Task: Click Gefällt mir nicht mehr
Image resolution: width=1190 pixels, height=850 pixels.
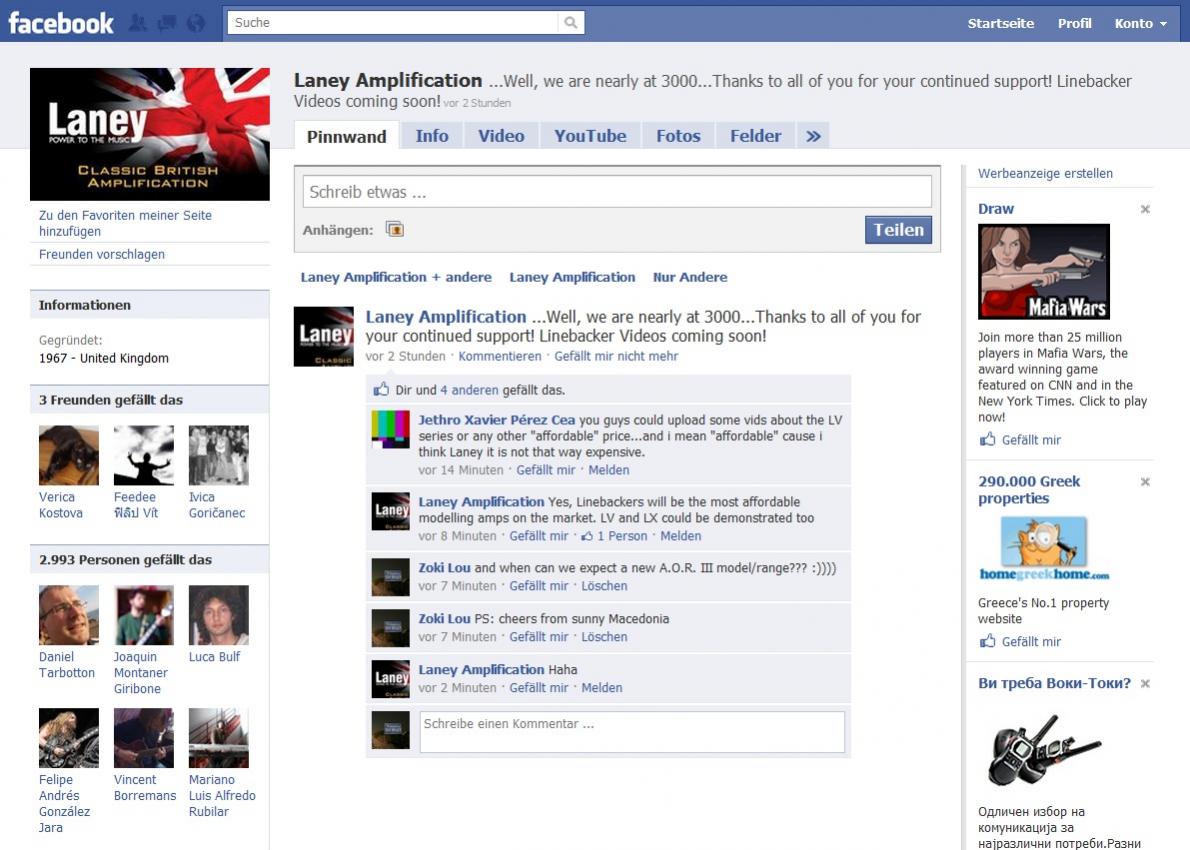Action: tap(616, 356)
